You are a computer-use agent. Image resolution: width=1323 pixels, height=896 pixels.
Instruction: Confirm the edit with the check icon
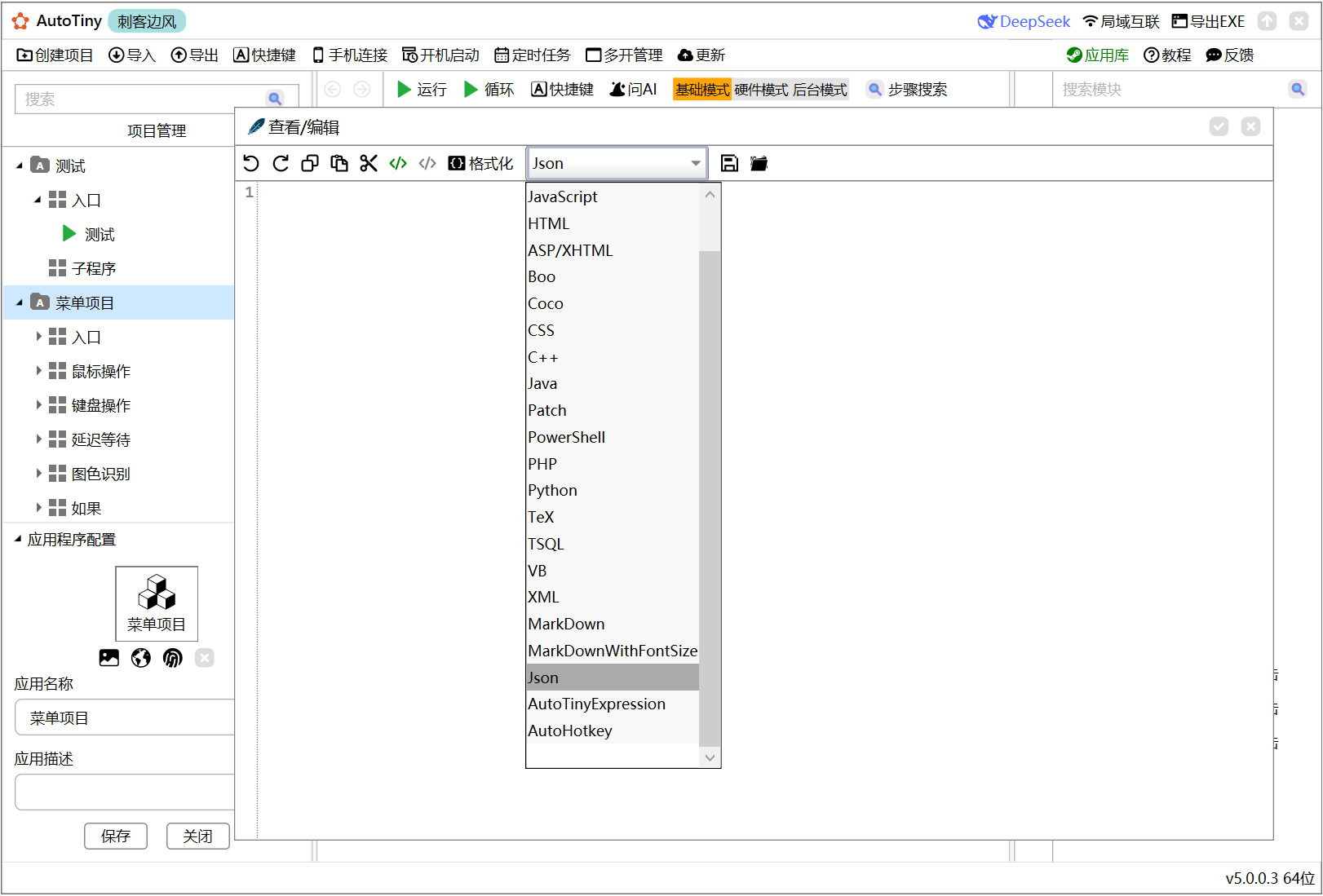1219,126
